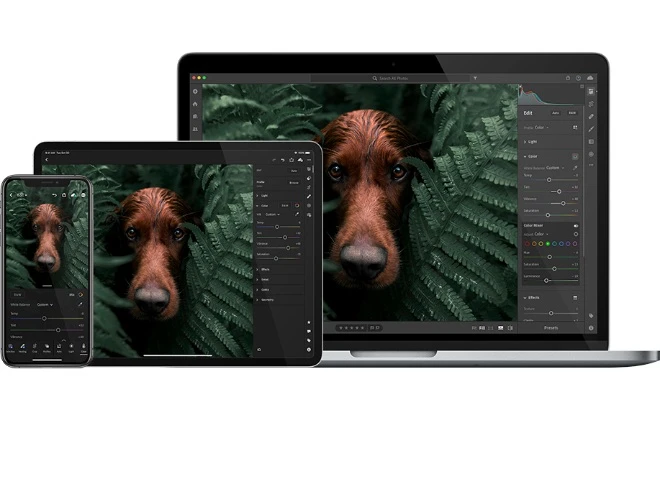660x495 pixels.
Task: Tap the Browse profile button on the tablet
Action: [x=294, y=183]
